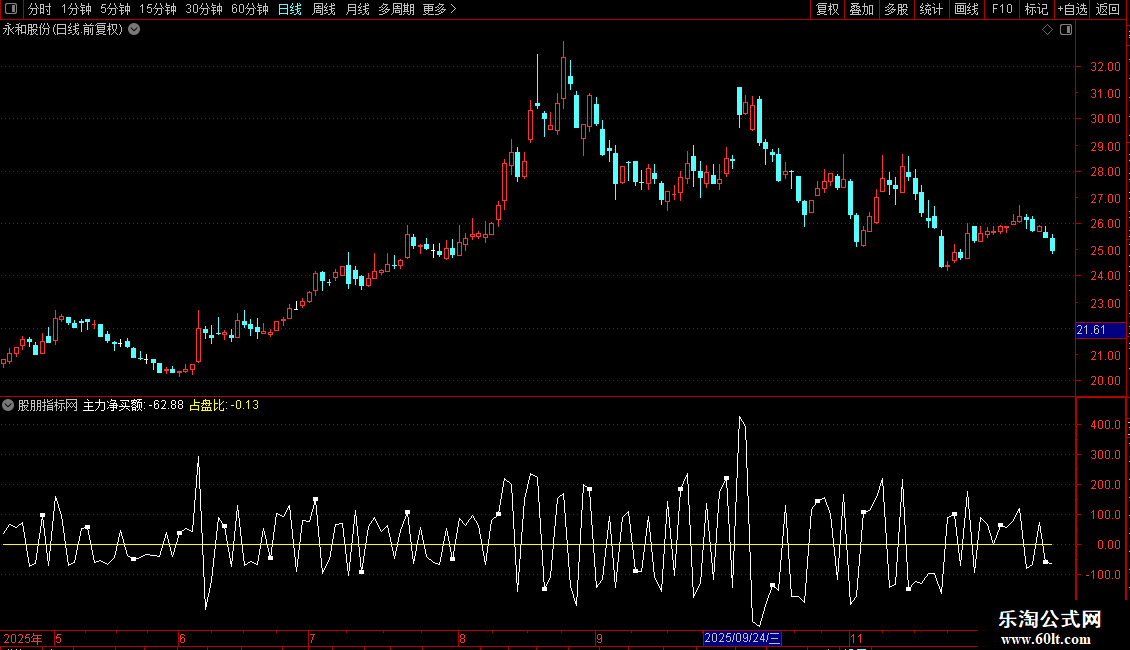Open the F10 company info
This screenshot has height=650, width=1130.
(x=1002, y=9)
